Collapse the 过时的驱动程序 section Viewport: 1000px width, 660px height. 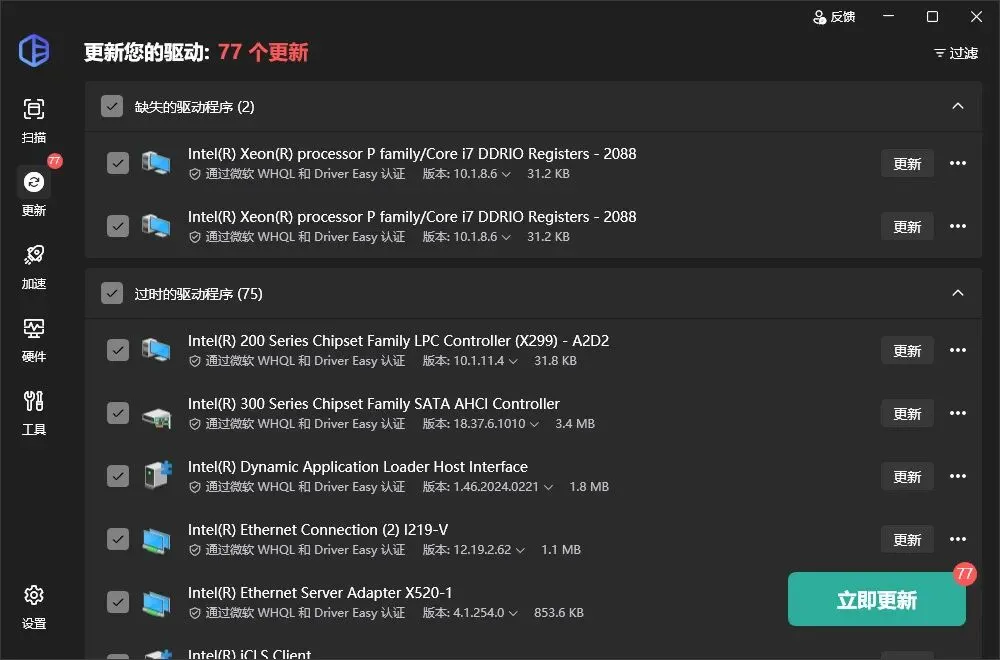[x=957, y=293]
